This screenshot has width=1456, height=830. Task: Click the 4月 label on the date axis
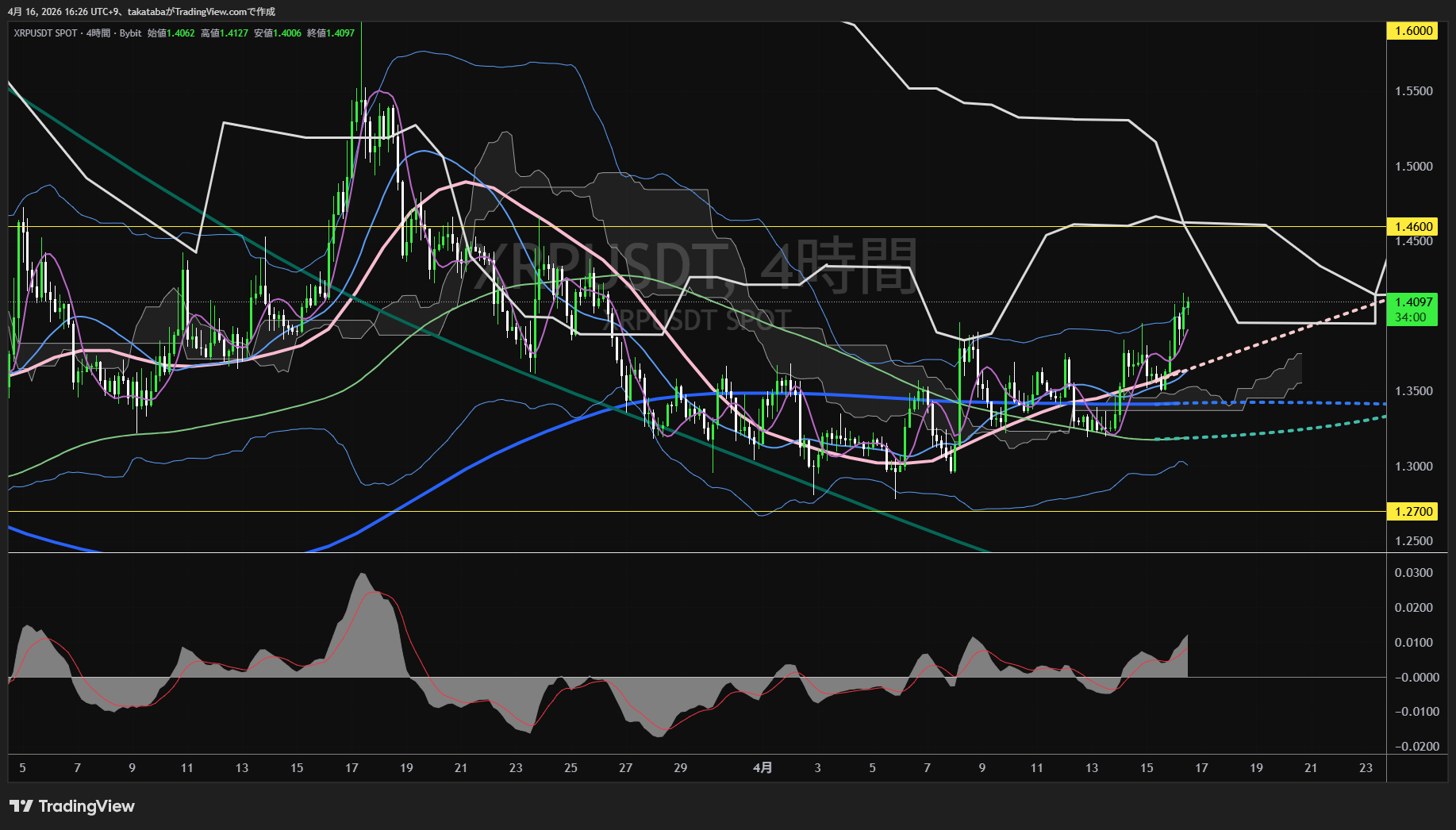(763, 768)
